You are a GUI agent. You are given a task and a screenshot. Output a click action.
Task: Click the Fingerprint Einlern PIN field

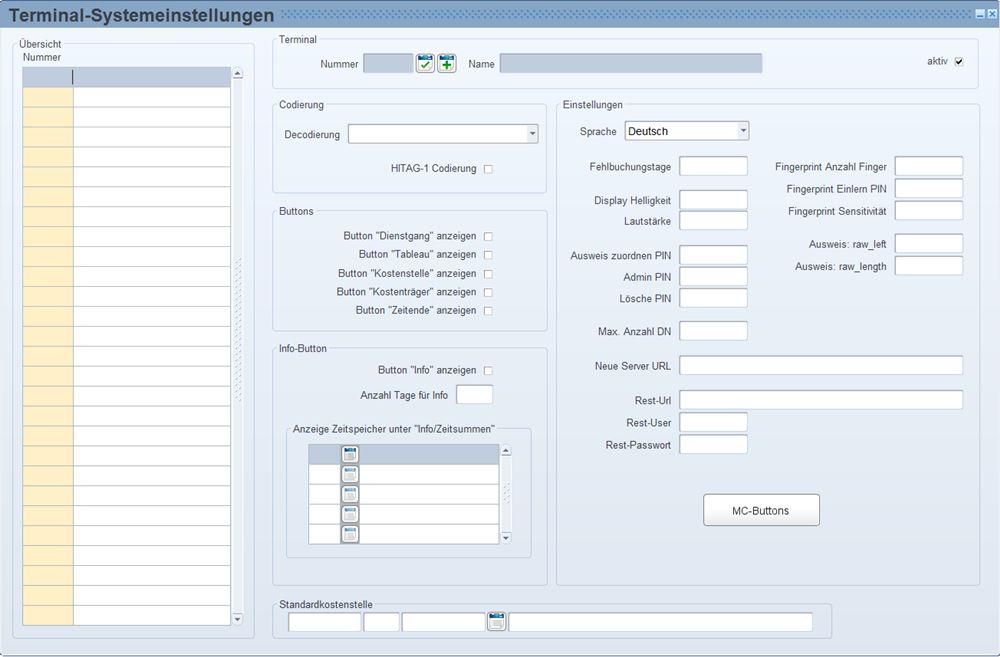[929, 188]
